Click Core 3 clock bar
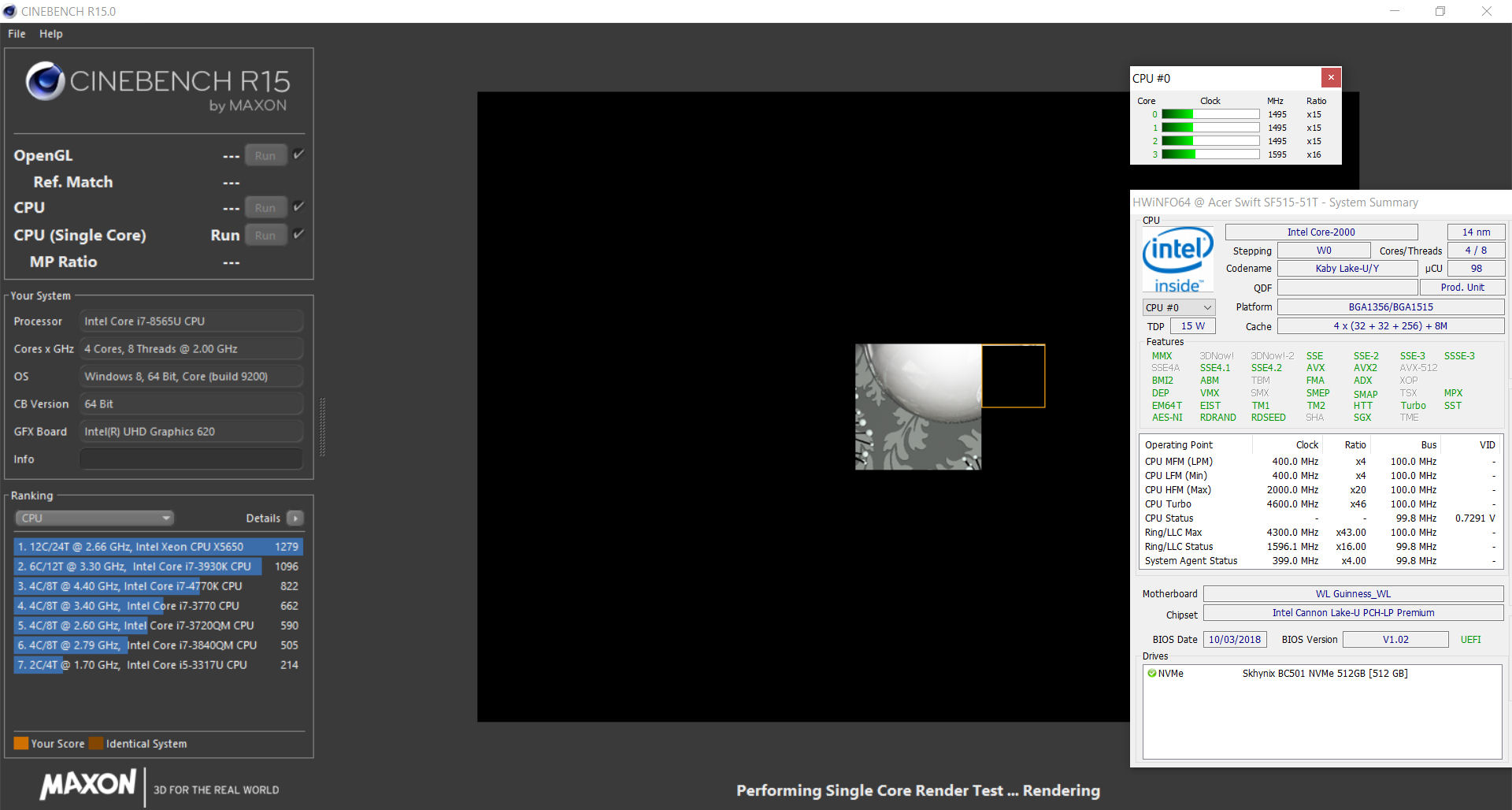Image resolution: width=1512 pixels, height=810 pixels. tap(1210, 154)
